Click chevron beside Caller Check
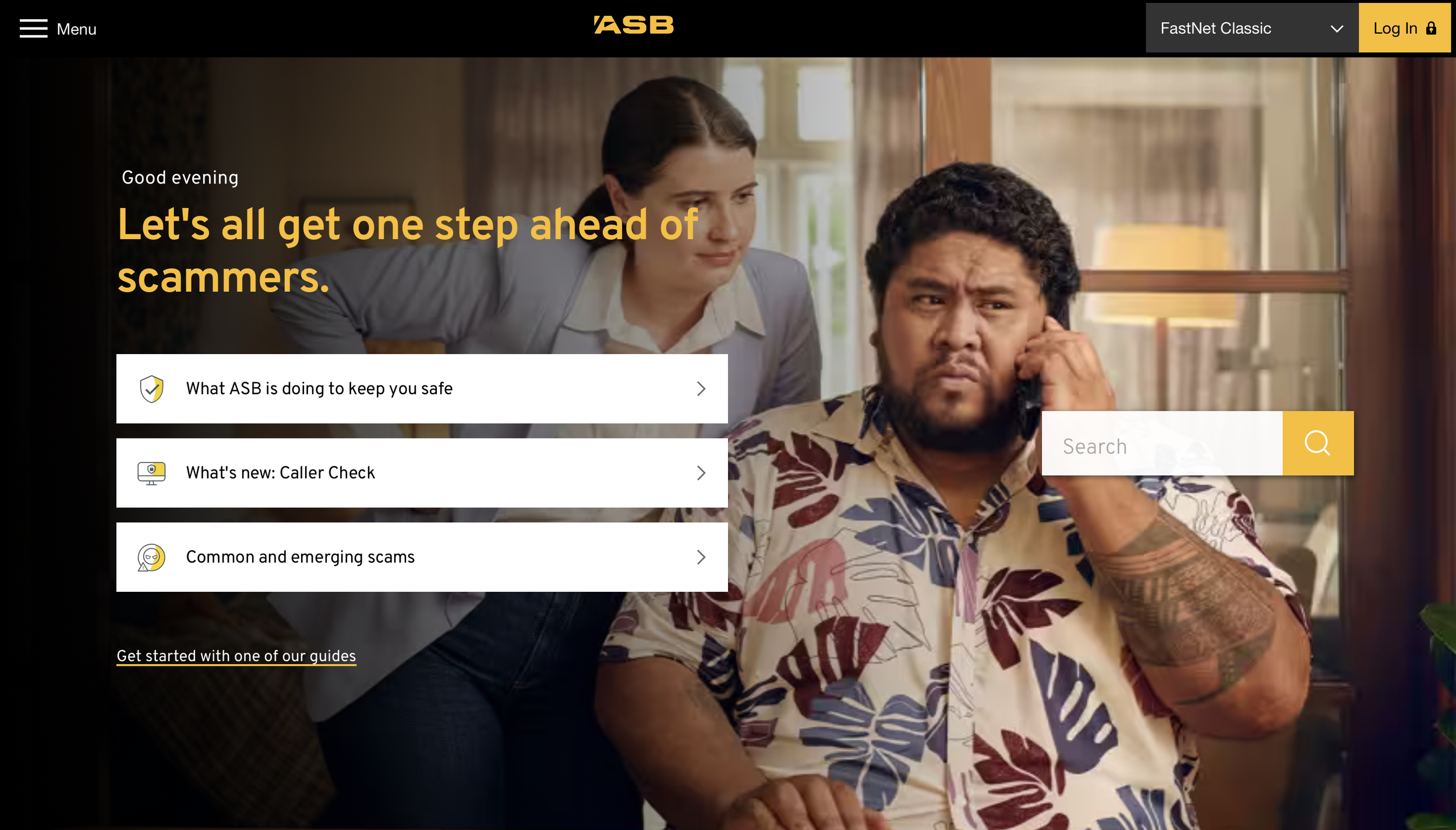The width and height of the screenshot is (1456, 830). click(x=701, y=473)
